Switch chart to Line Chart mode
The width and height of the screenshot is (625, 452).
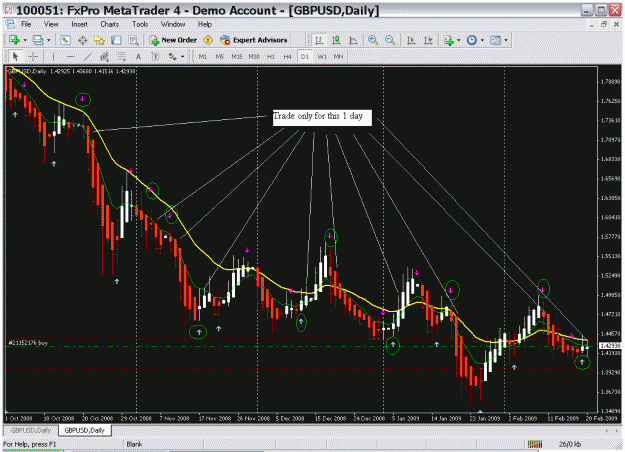[353, 40]
